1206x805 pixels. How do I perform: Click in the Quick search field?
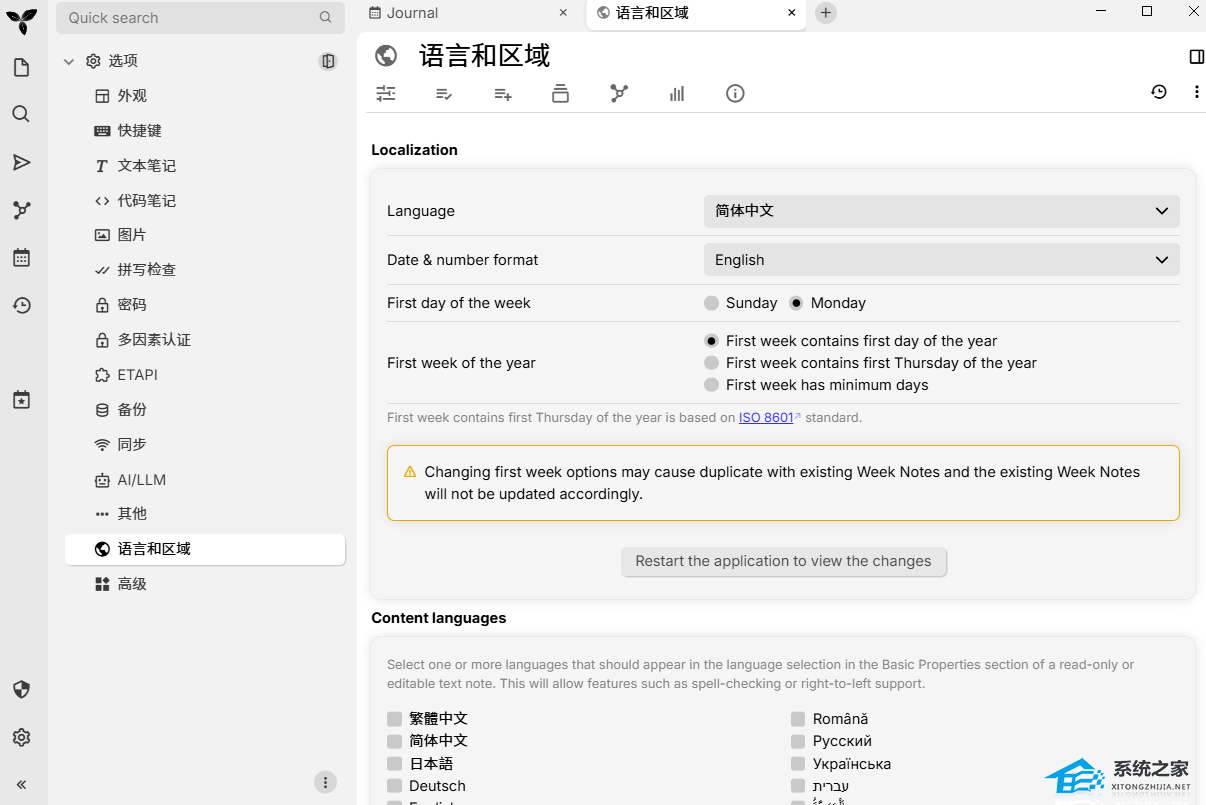[x=190, y=18]
